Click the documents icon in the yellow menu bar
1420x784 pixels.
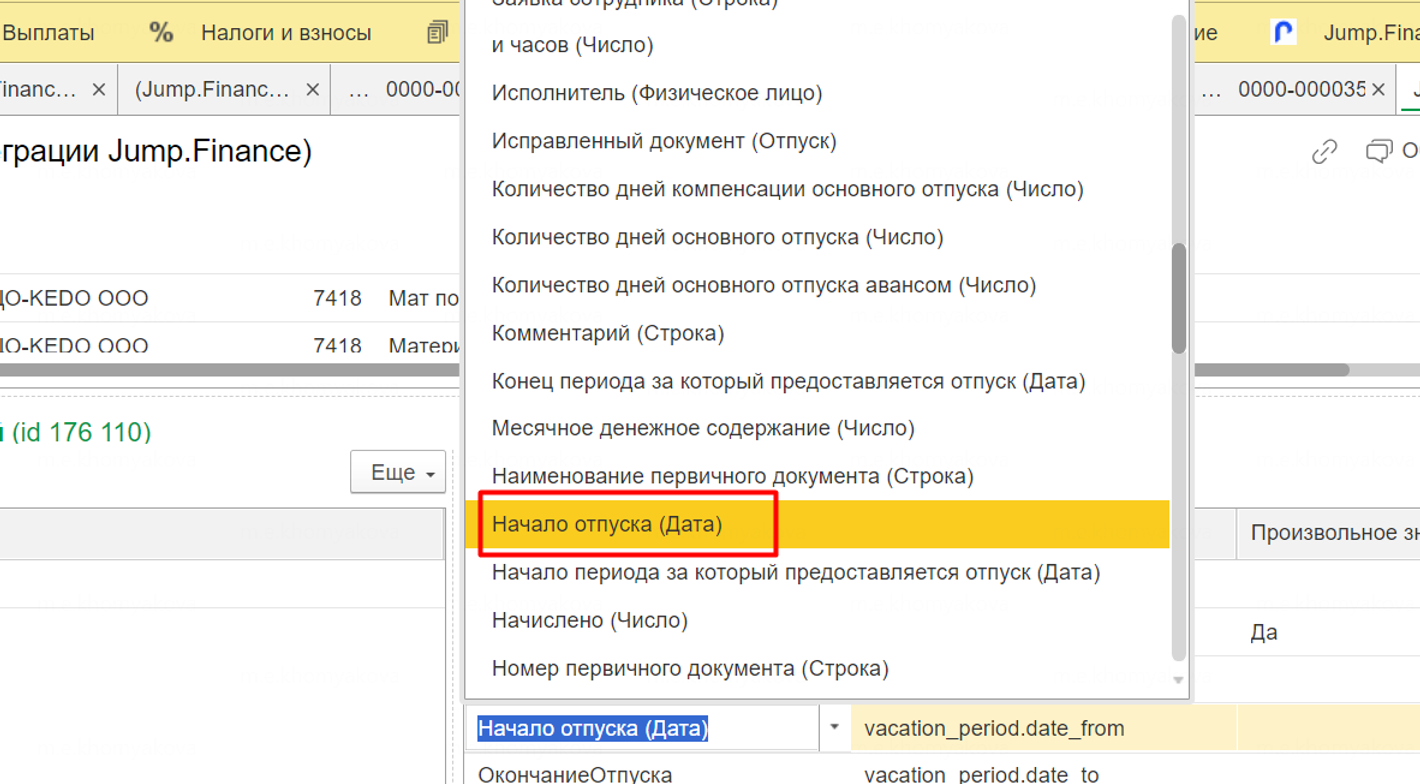click(x=437, y=33)
